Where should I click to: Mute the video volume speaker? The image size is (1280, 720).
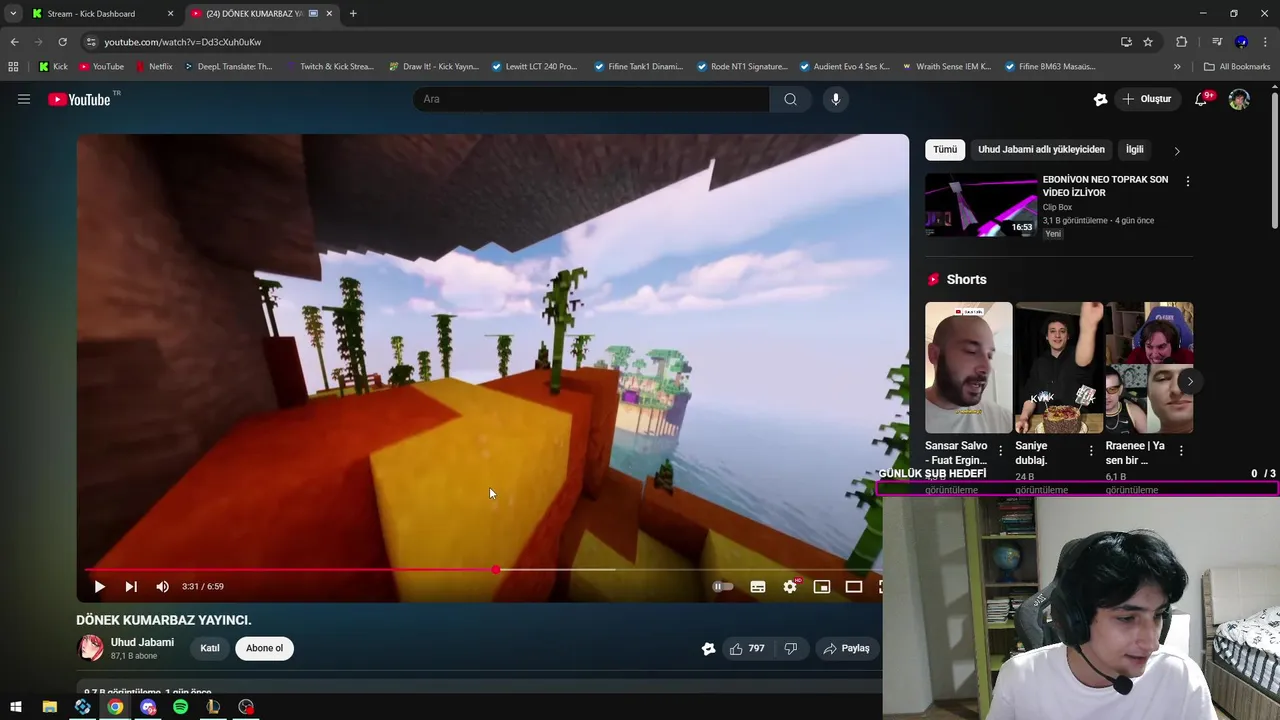tap(162, 587)
